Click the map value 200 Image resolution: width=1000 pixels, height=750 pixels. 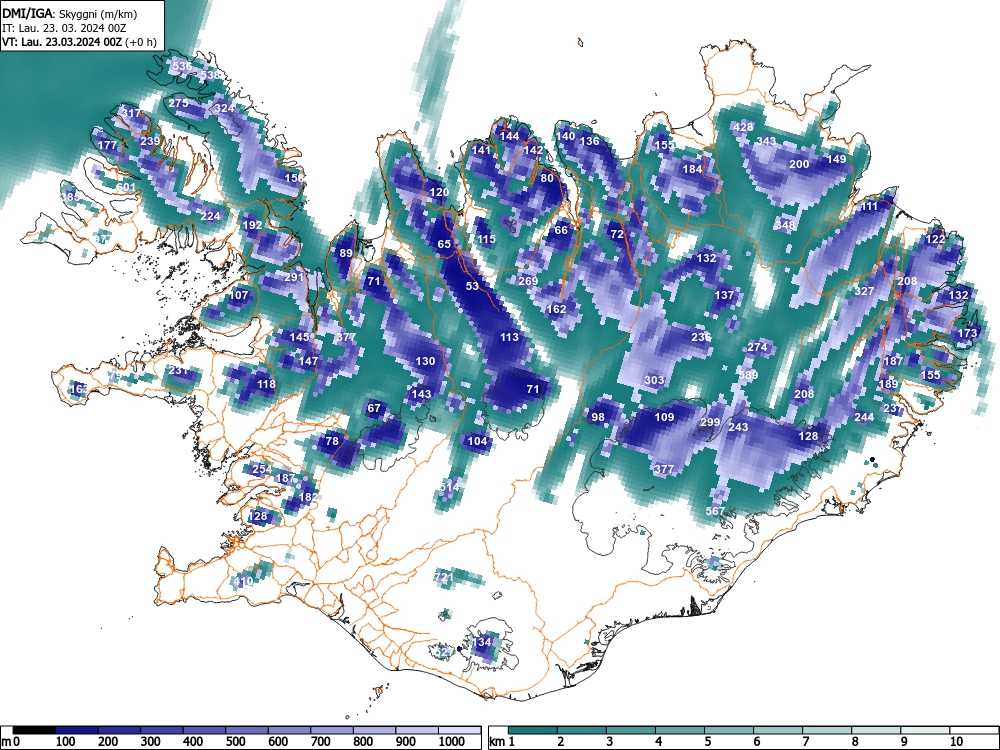[799, 165]
